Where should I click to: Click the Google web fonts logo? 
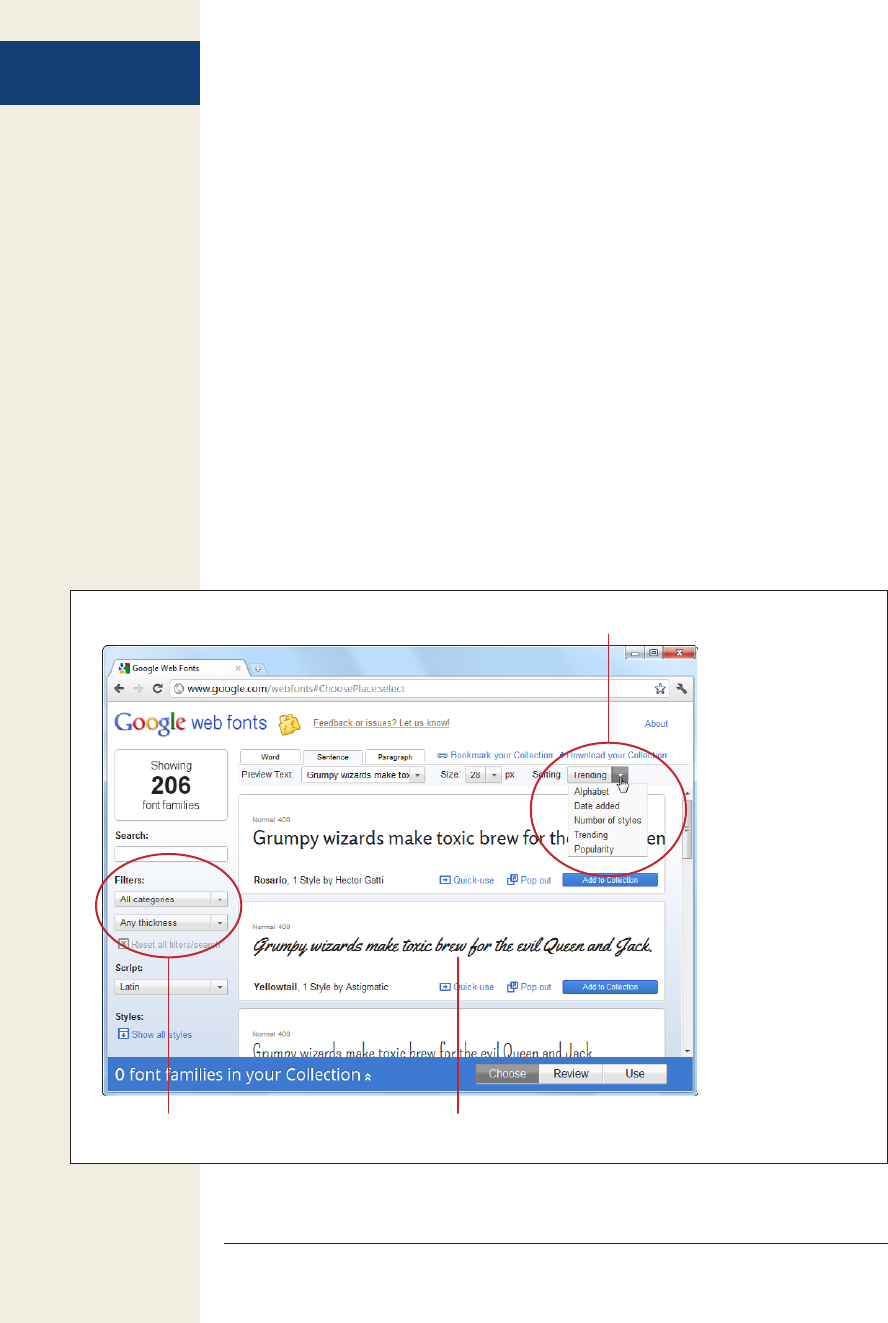point(191,723)
